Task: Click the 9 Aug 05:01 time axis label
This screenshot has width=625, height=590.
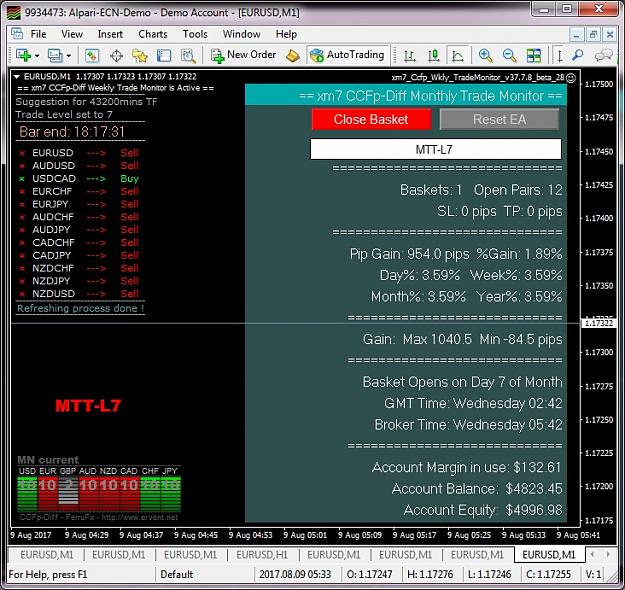Action: click(x=305, y=535)
